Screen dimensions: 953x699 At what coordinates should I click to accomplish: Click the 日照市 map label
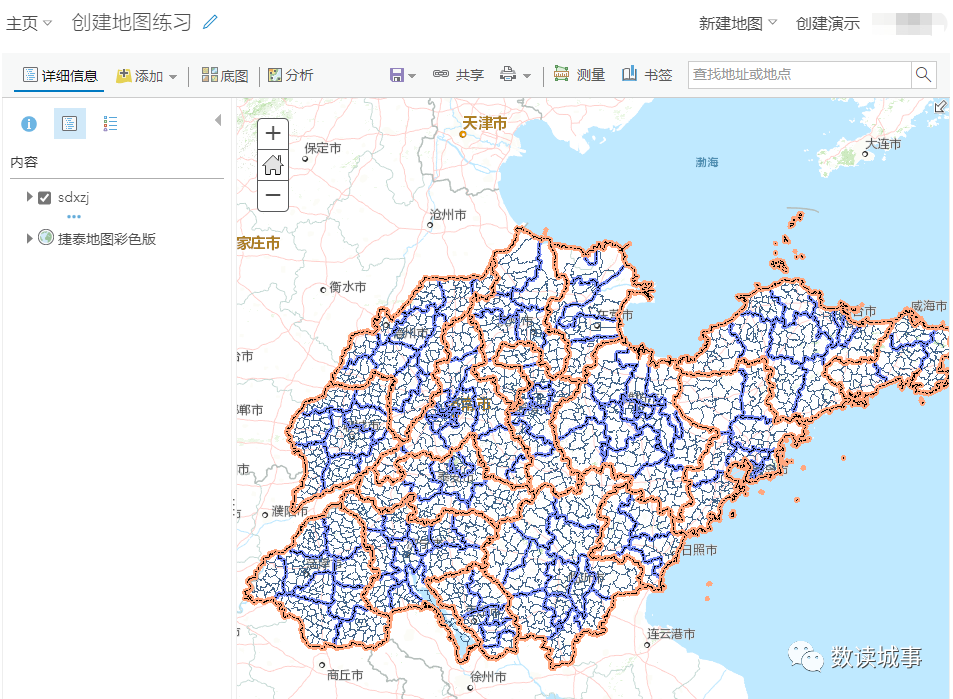point(699,549)
